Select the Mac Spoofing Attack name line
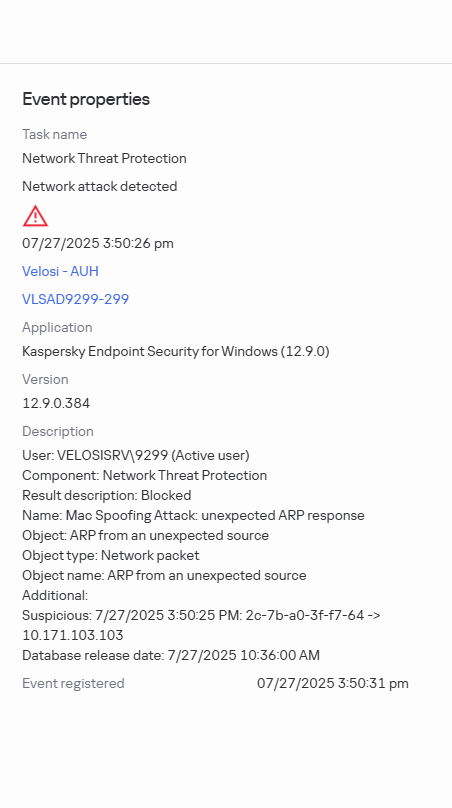Image resolution: width=452 pixels, height=808 pixels. point(193,515)
